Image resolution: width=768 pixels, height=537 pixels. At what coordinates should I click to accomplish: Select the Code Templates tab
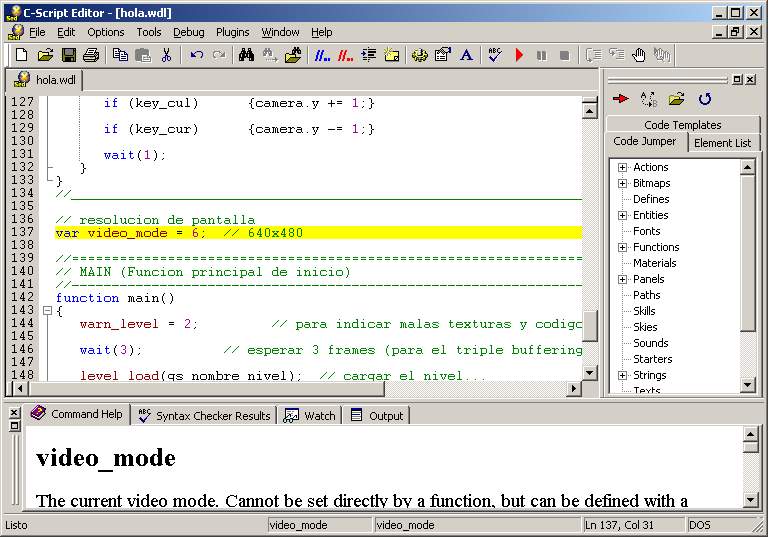pyautogui.click(x=682, y=124)
